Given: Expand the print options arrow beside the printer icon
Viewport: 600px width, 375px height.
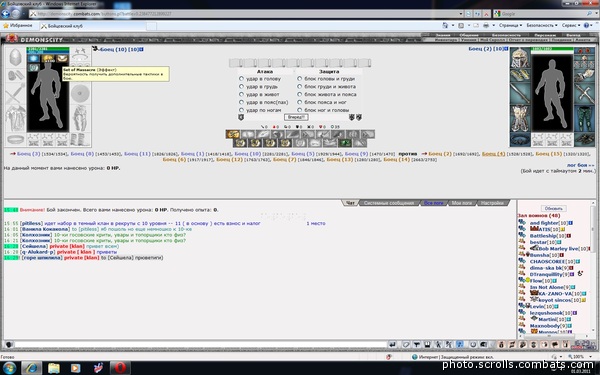Looking at the screenshot, I should [x=493, y=26].
